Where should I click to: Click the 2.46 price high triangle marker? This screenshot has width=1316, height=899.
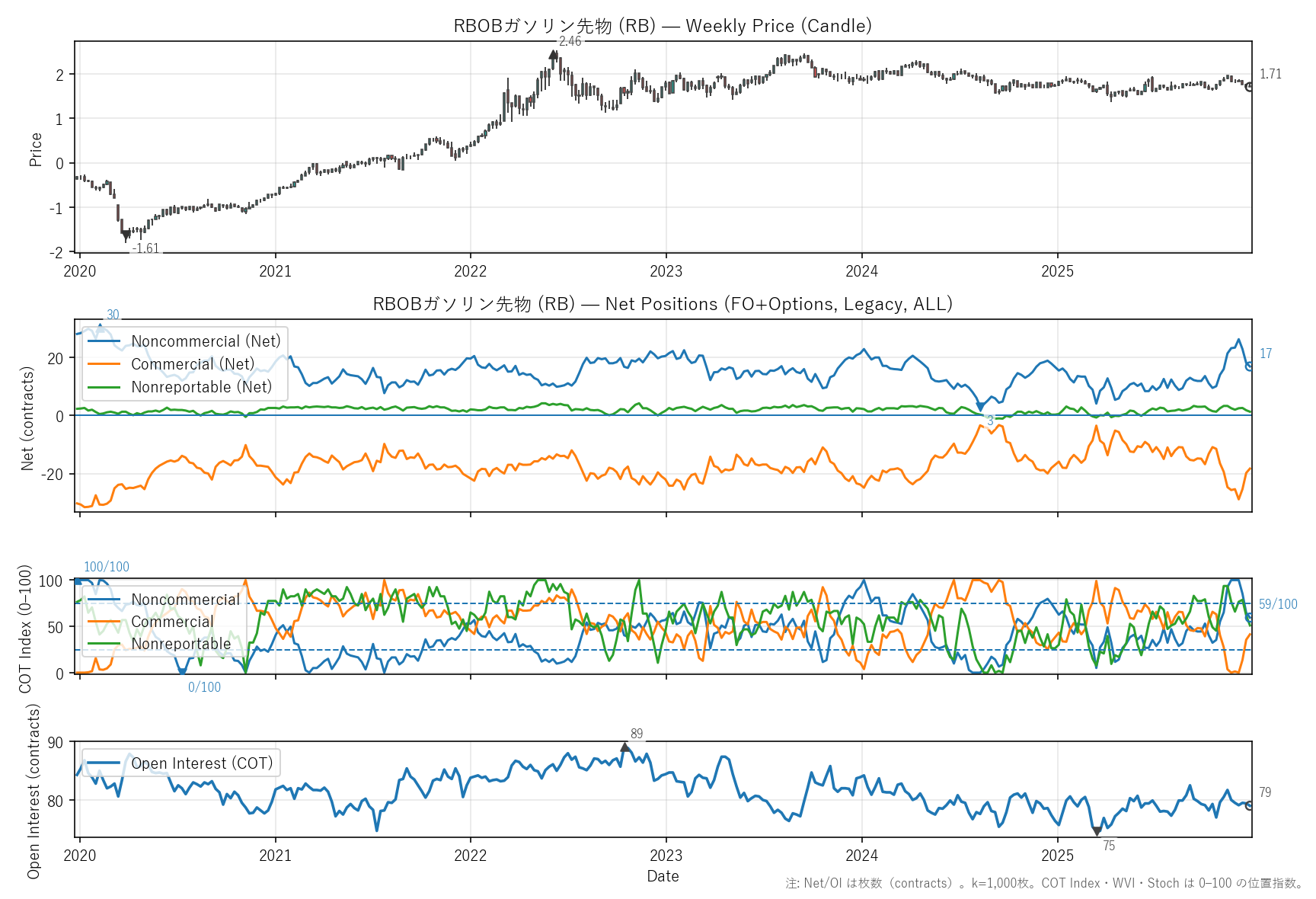point(554,54)
